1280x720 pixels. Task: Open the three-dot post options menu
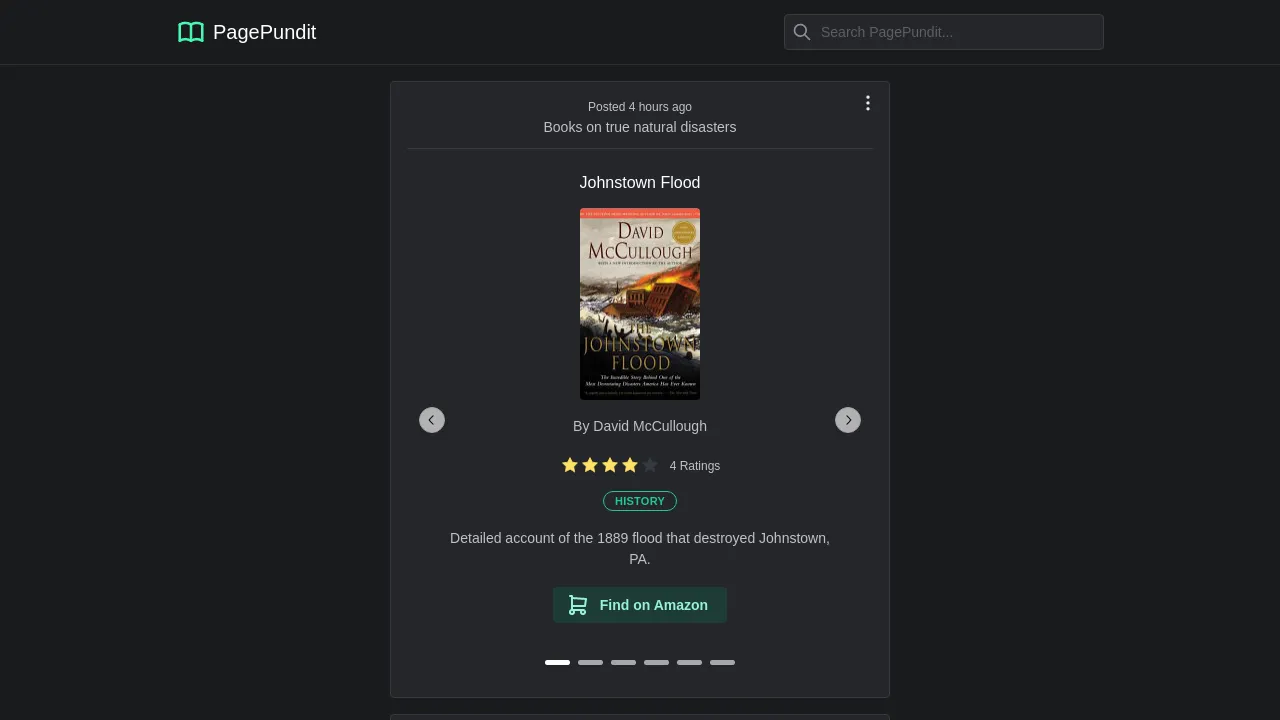coord(868,103)
